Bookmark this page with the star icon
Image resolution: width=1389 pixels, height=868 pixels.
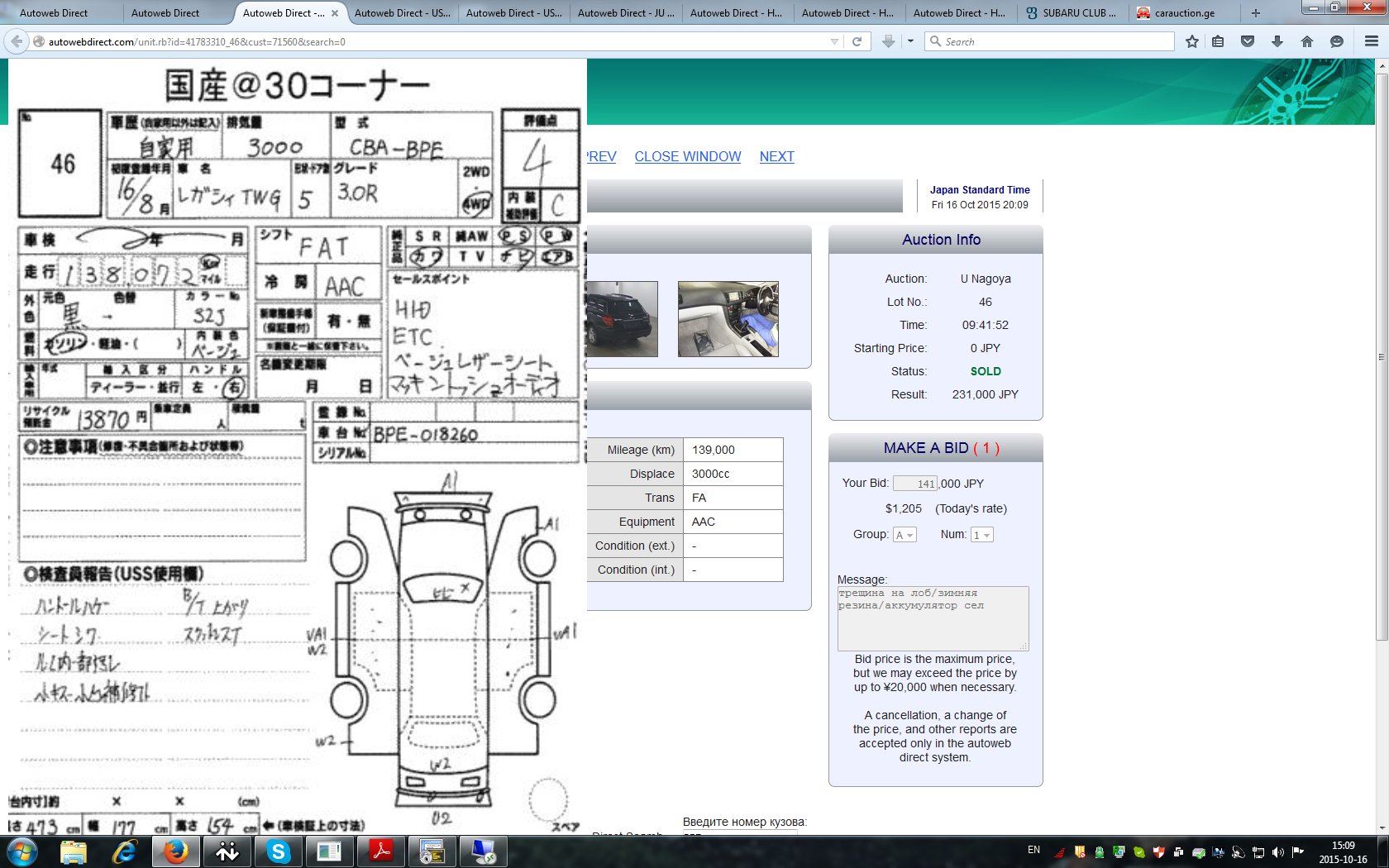1191,41
